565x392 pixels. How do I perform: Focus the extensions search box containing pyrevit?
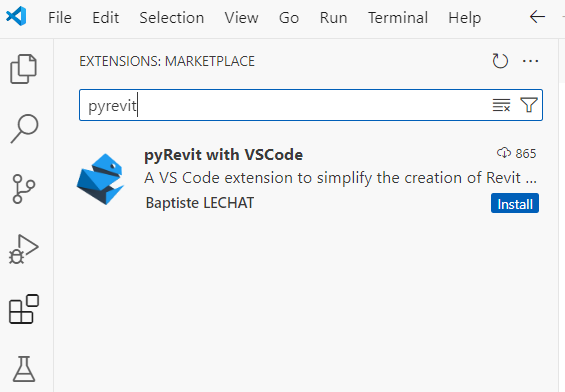(x=311, y=105)
